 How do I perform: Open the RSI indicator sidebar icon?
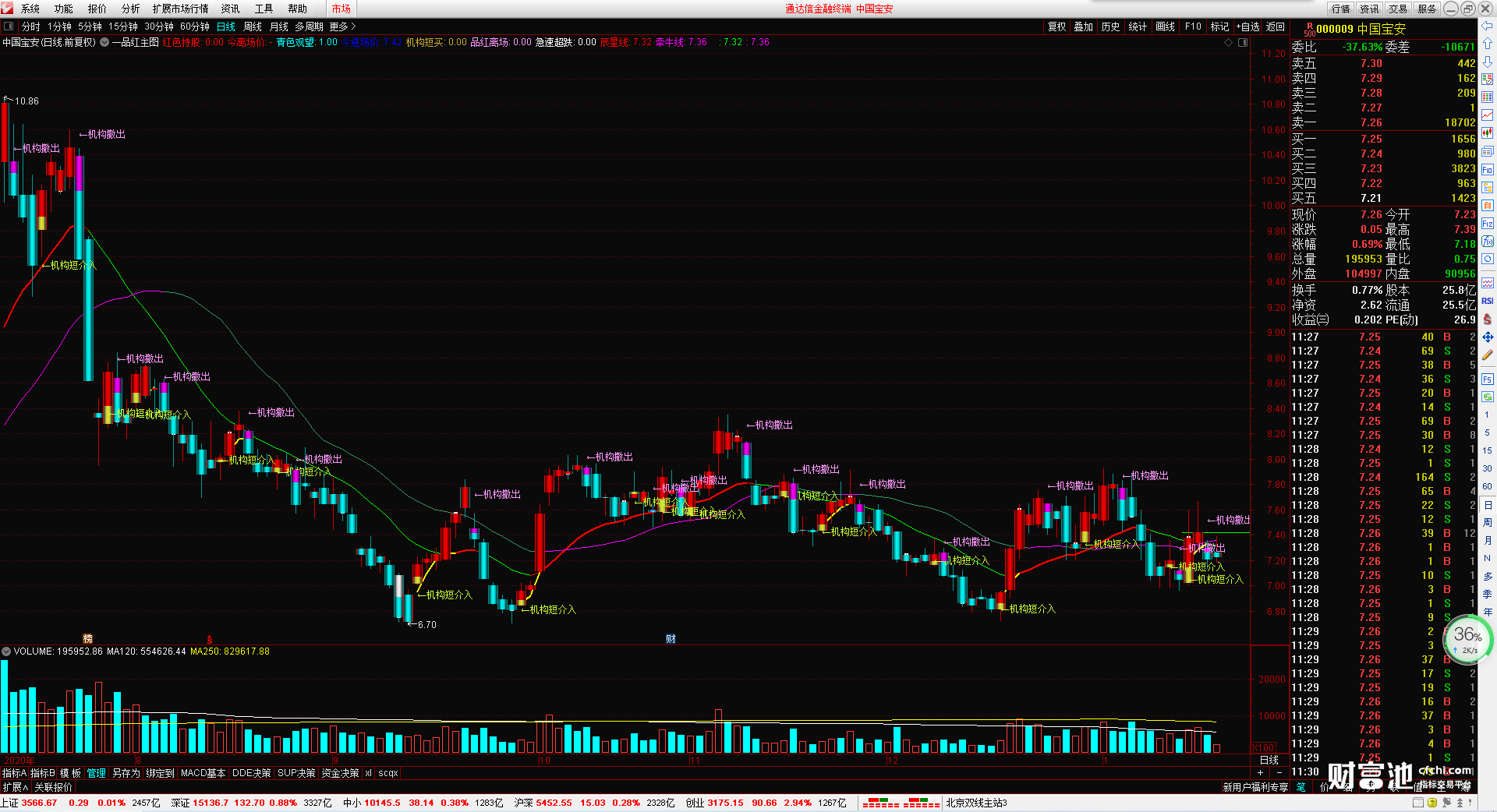1488,301
